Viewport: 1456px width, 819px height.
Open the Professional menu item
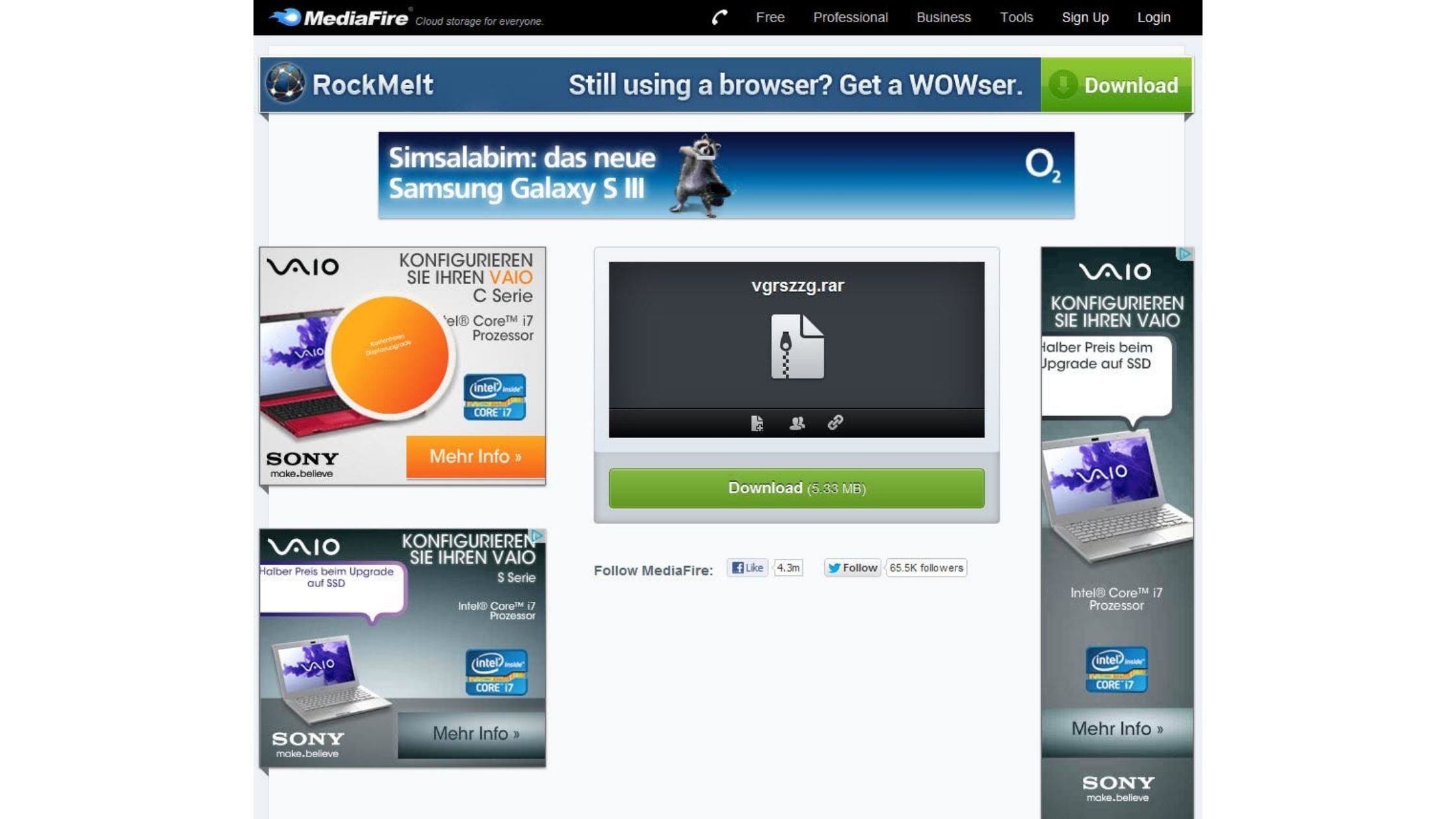tap(850, 18)
